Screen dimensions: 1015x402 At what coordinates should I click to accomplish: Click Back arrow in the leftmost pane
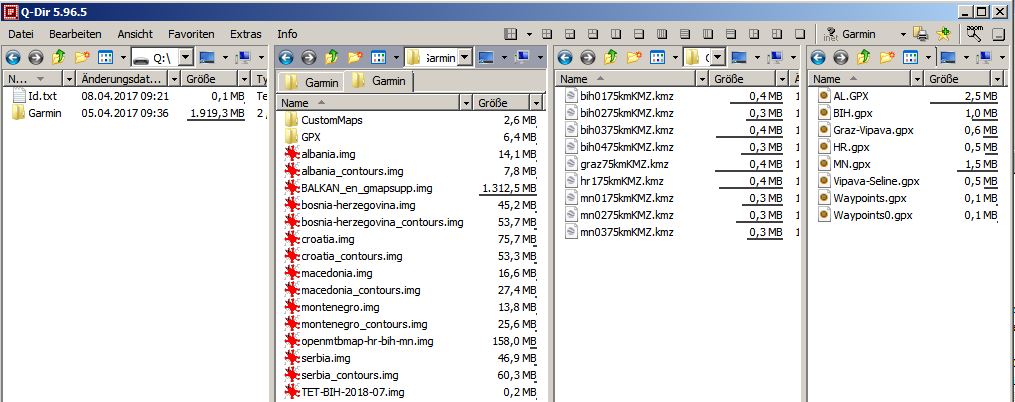click(14, 57)
